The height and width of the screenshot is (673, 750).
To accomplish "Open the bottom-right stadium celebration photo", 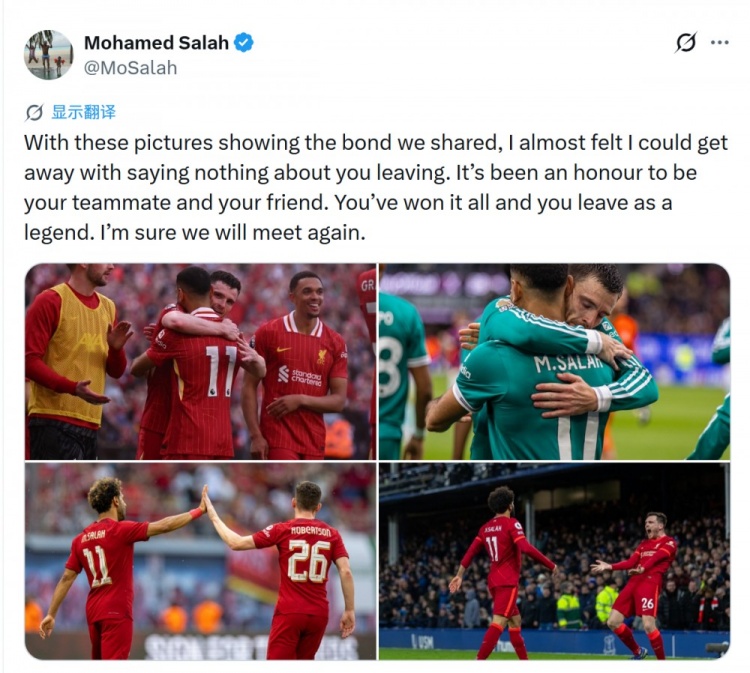I will (x=554, y=561).
